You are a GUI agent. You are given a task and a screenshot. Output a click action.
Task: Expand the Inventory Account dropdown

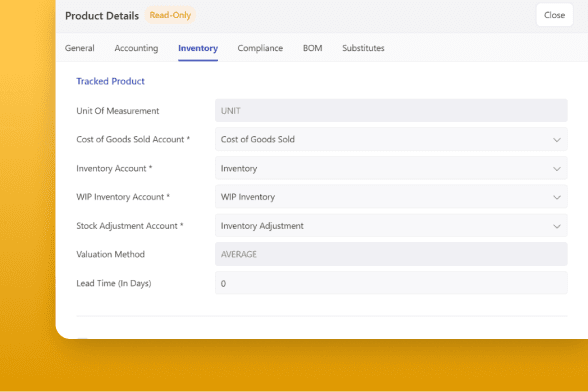click(391, 168)
